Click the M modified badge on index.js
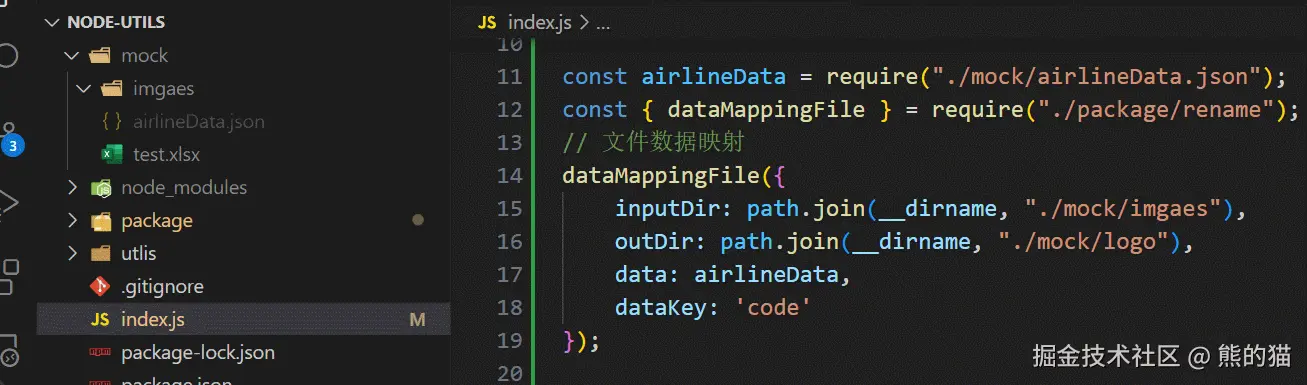The width and height of the screenshot is (1307, 385). (x=417, y=320)
